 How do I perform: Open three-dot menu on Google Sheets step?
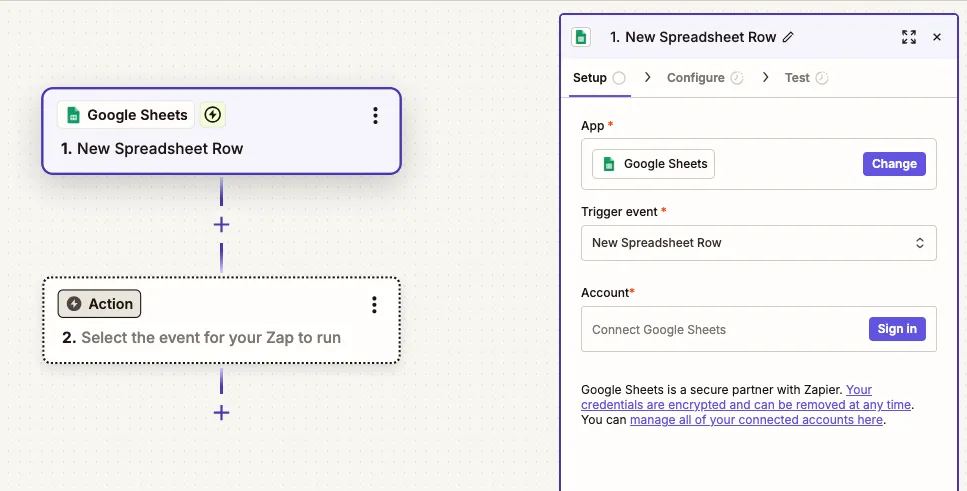pos(375,115)
